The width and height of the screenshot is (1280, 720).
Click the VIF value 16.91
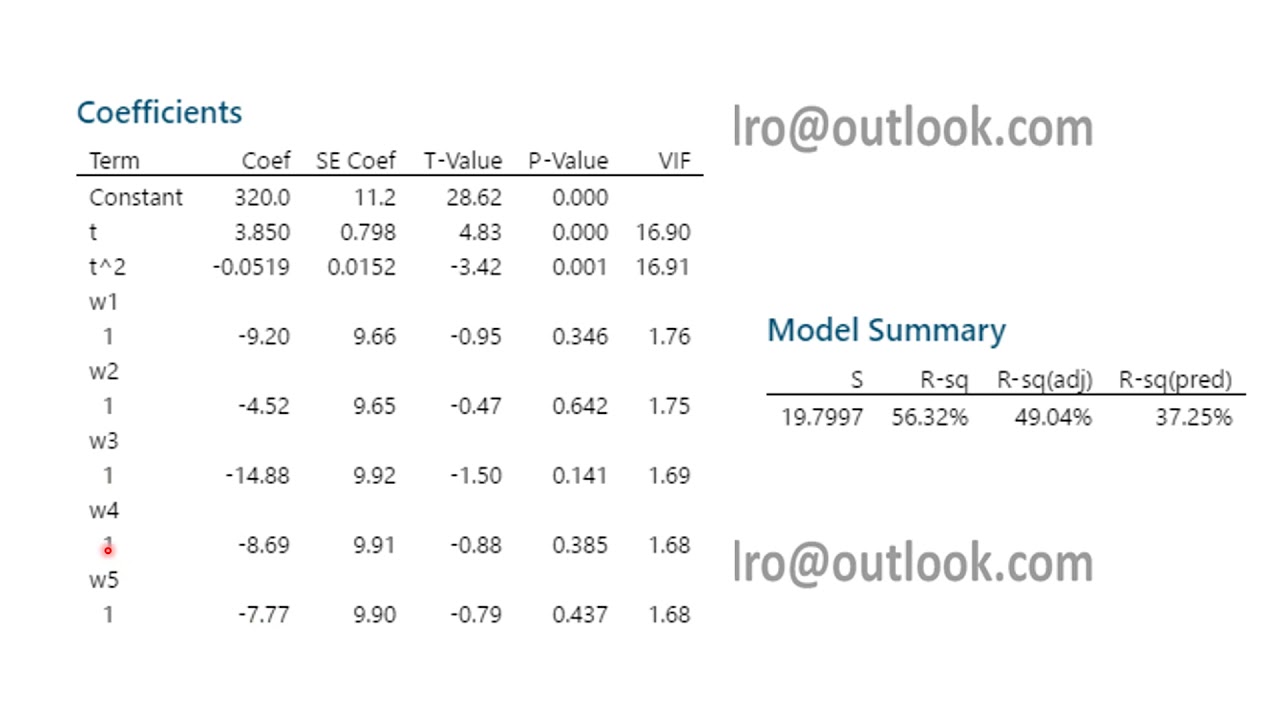pos(662,267)
